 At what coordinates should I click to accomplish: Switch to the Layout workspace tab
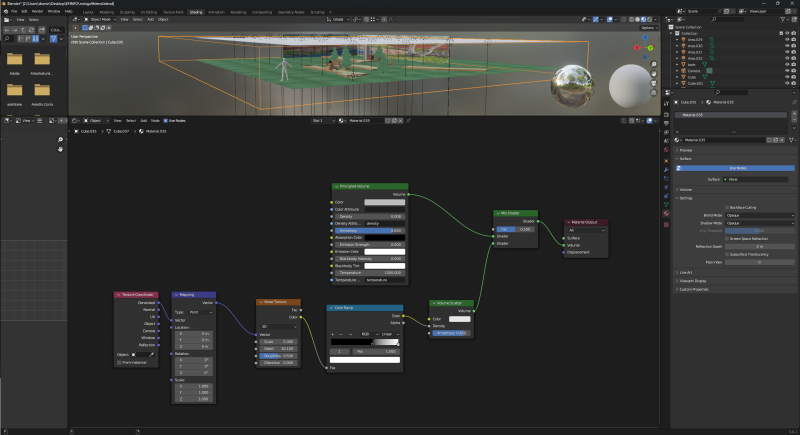click(88, 12)
